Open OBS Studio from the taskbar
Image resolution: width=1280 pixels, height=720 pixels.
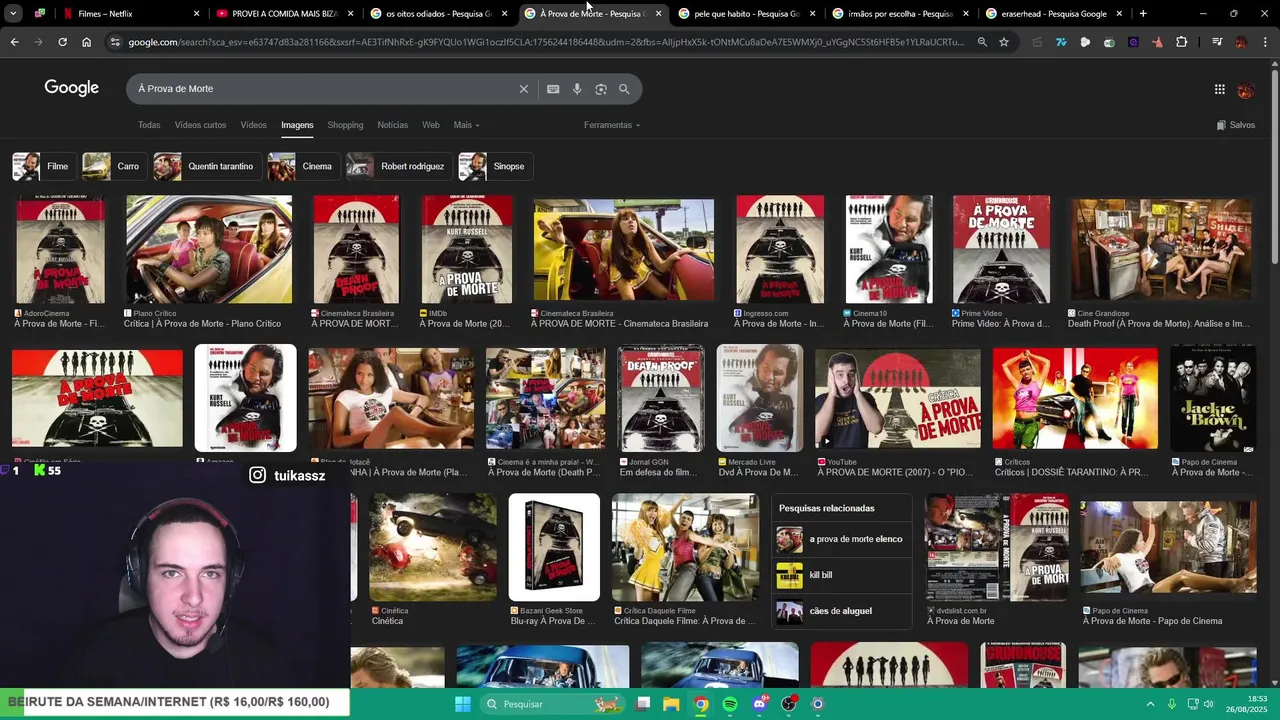point(789,704)
